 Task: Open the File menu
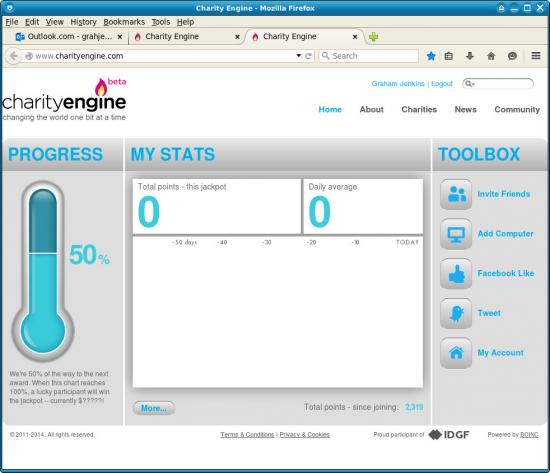(12, 22)
